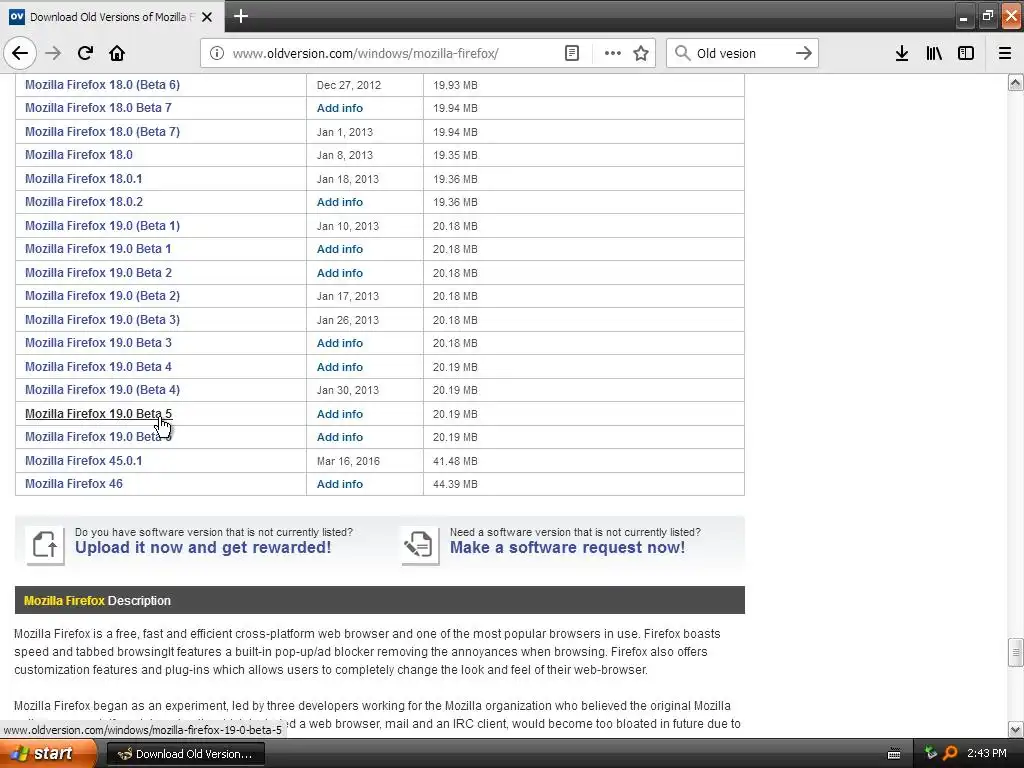Click Make a software request now

(568, 547)
